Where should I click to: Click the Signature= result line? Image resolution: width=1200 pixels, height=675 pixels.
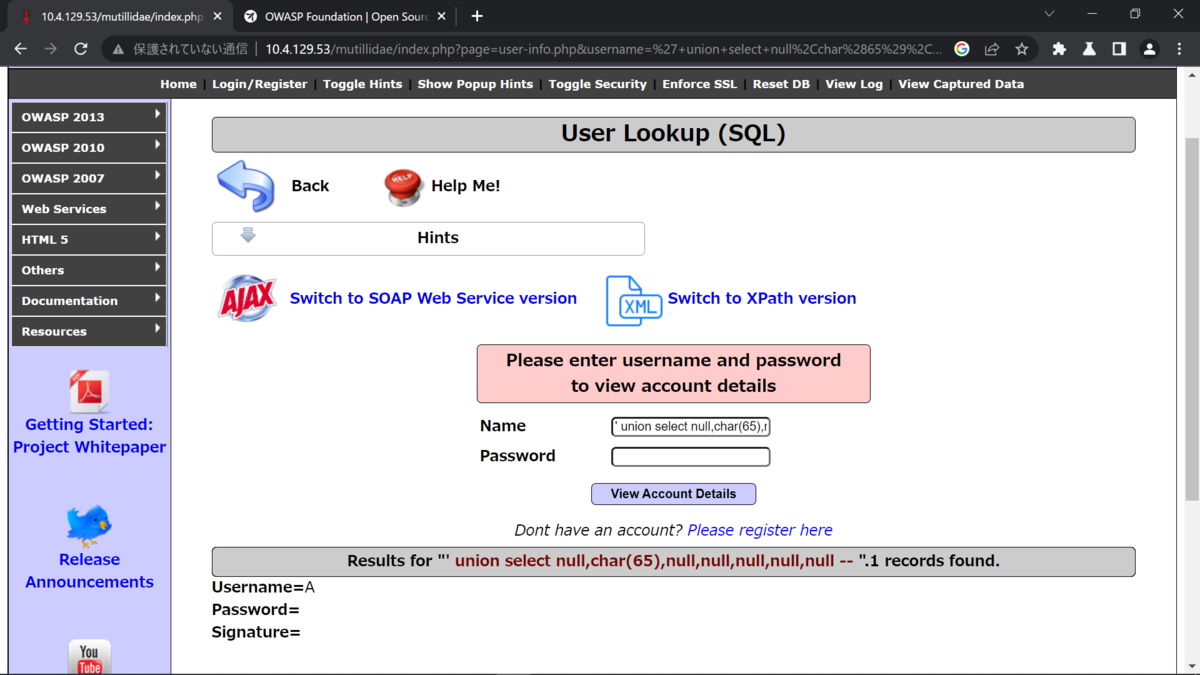256,632
